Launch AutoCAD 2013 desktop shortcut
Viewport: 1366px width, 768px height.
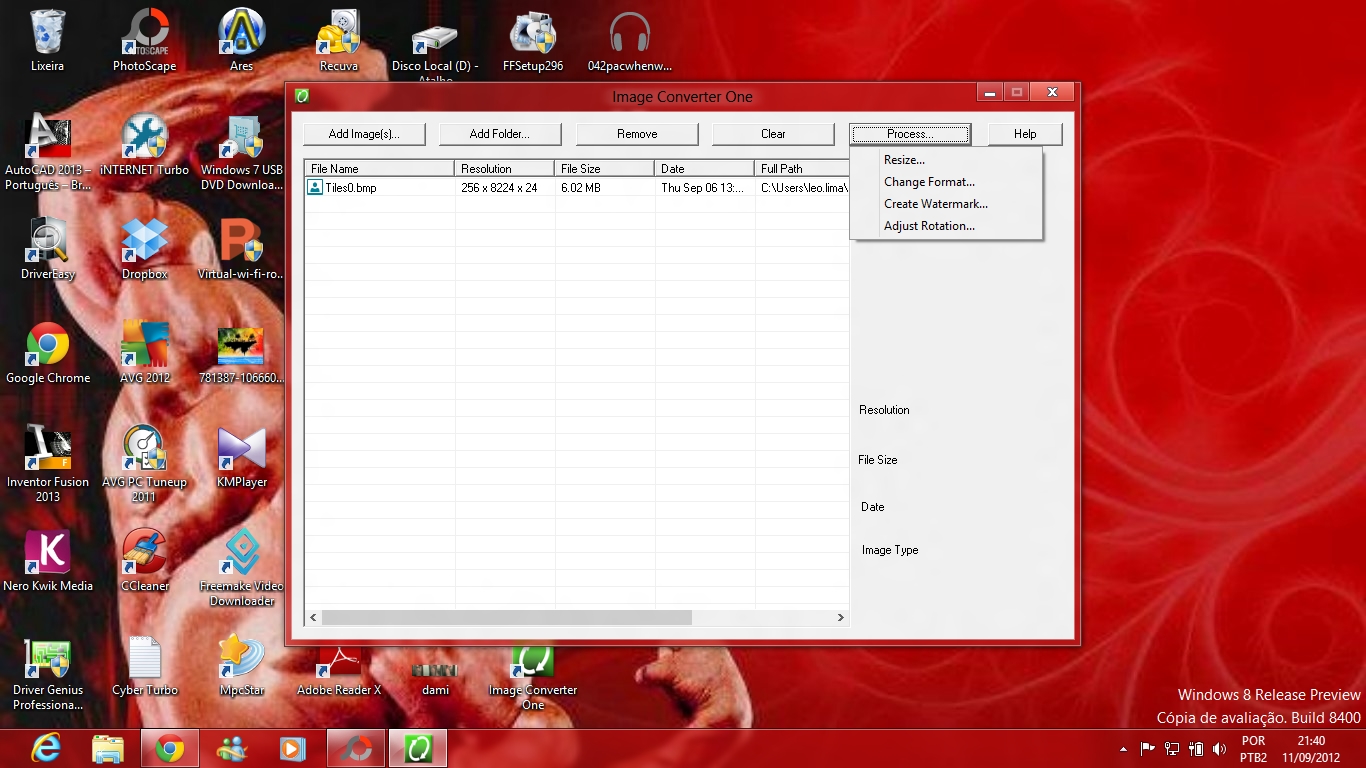[x=47, y=152]
